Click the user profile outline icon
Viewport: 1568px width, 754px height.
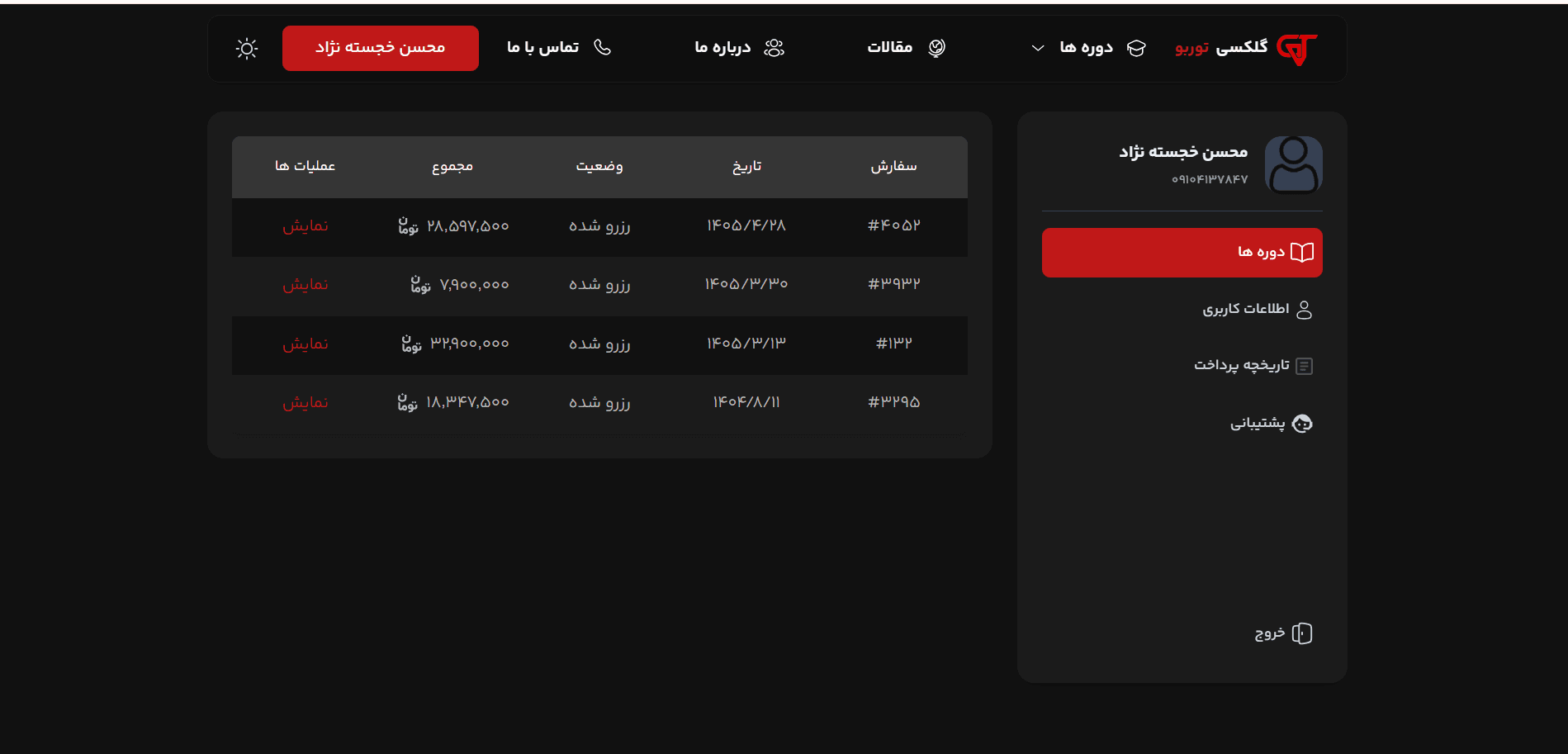pos(1305,310)
